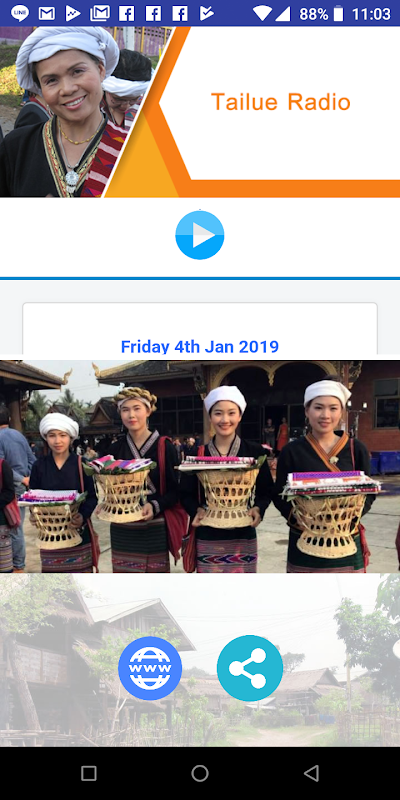Viewport: 400px width, 800px height.
Task: Tap the teal share icon
Action: (x=249, y=668)
